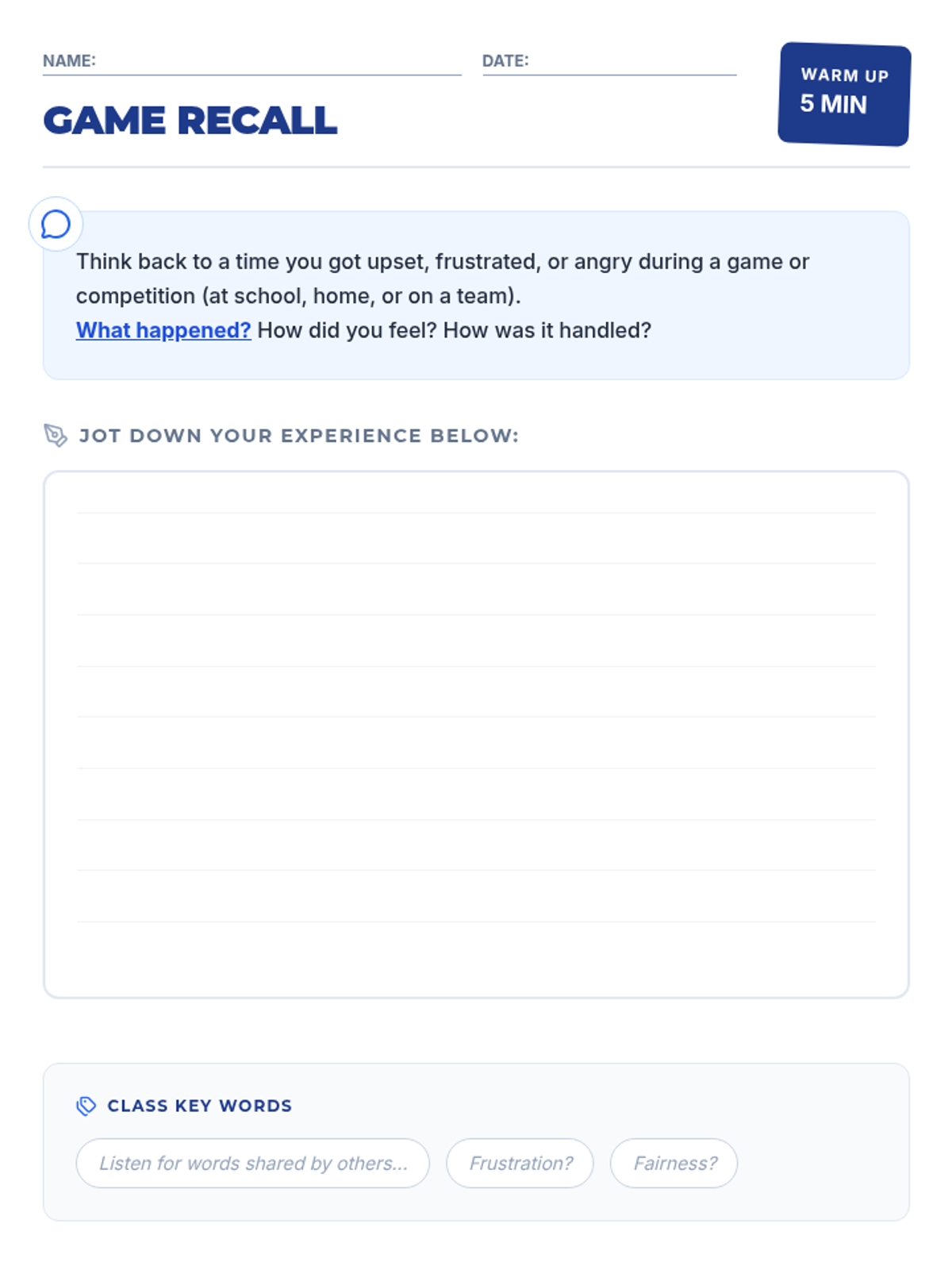Click the tag icon beside Class Key Words
952x1270 pixels.
point(86,1106)
